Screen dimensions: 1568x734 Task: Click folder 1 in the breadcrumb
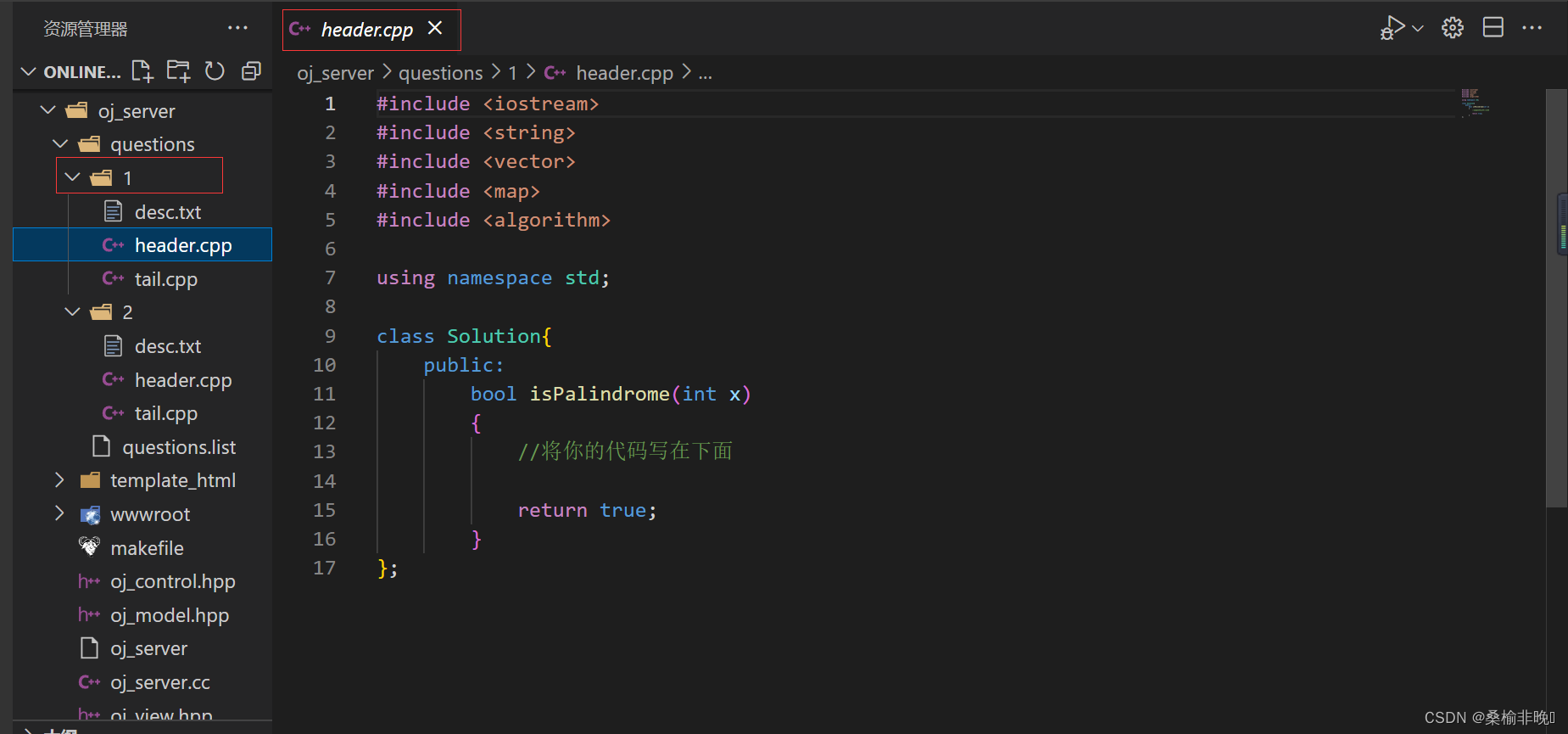(512, 73)
